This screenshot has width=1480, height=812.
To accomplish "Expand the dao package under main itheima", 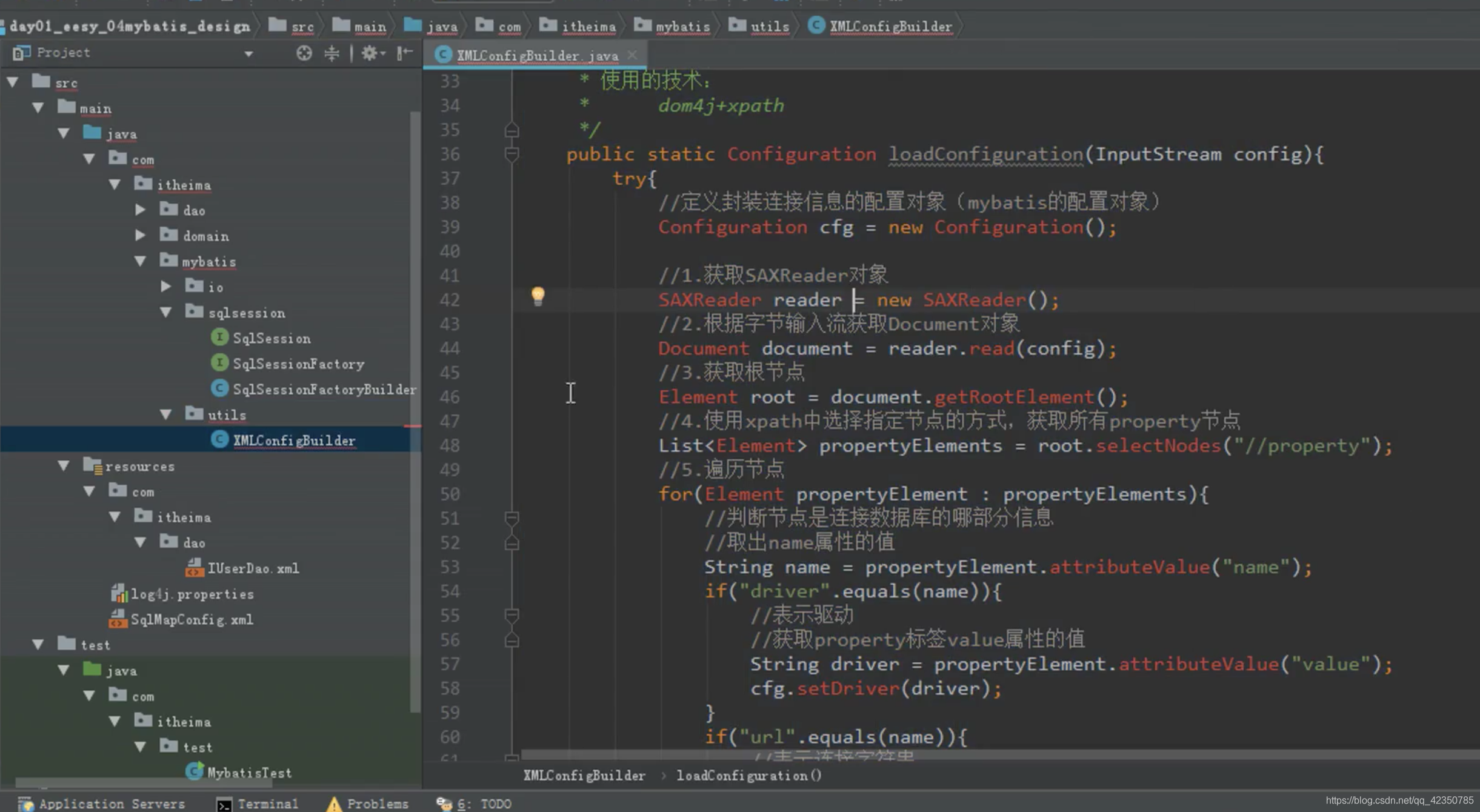I will [140, 210].
